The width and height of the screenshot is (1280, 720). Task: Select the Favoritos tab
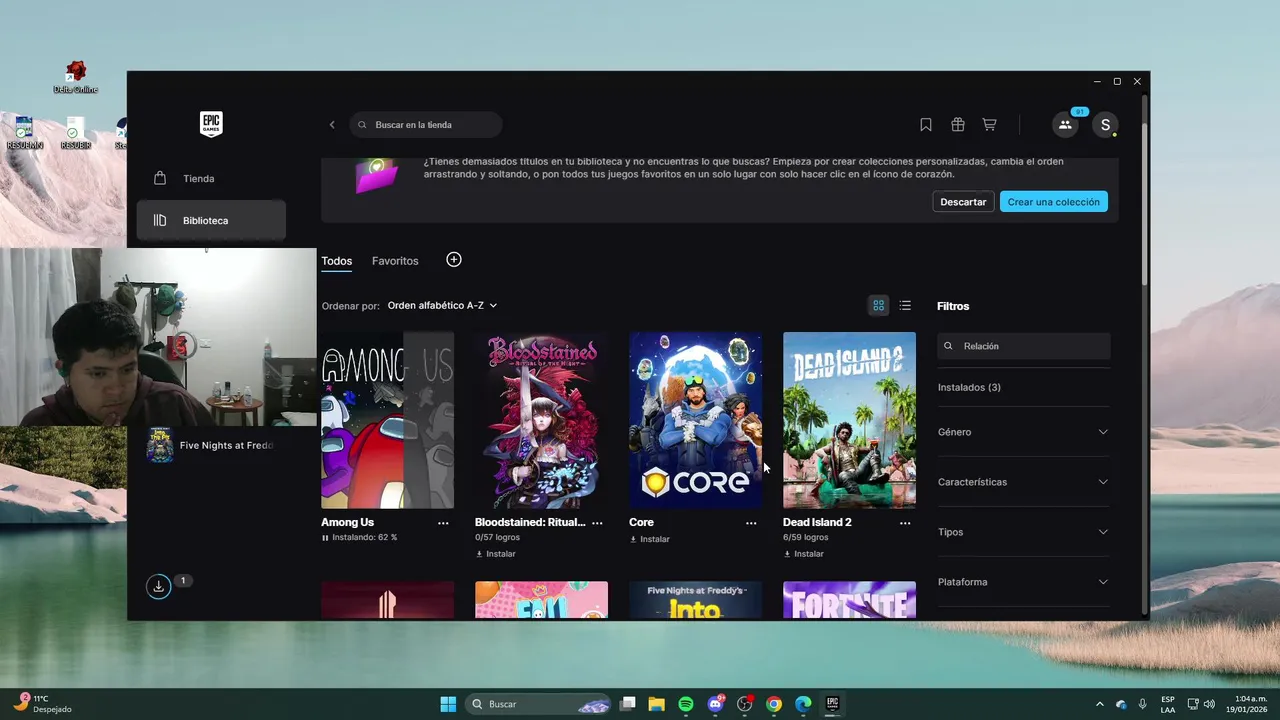[395, 261]
